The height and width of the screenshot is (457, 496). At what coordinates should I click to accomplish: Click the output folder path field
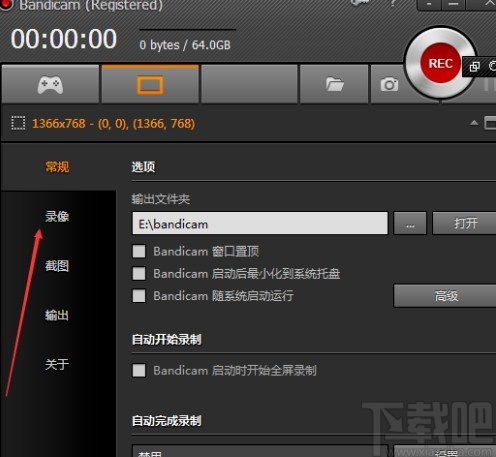260,223
